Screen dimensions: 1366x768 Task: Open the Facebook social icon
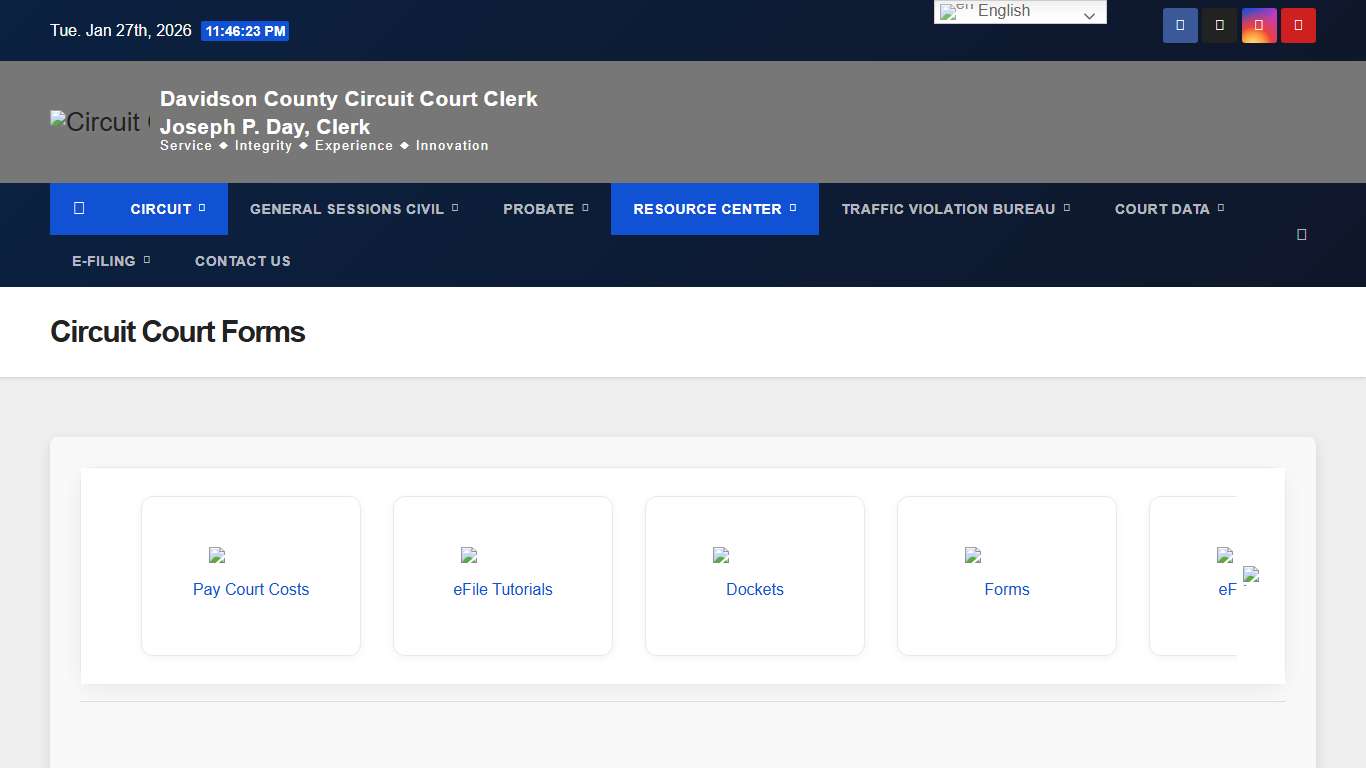click(x=1179, y=25)
